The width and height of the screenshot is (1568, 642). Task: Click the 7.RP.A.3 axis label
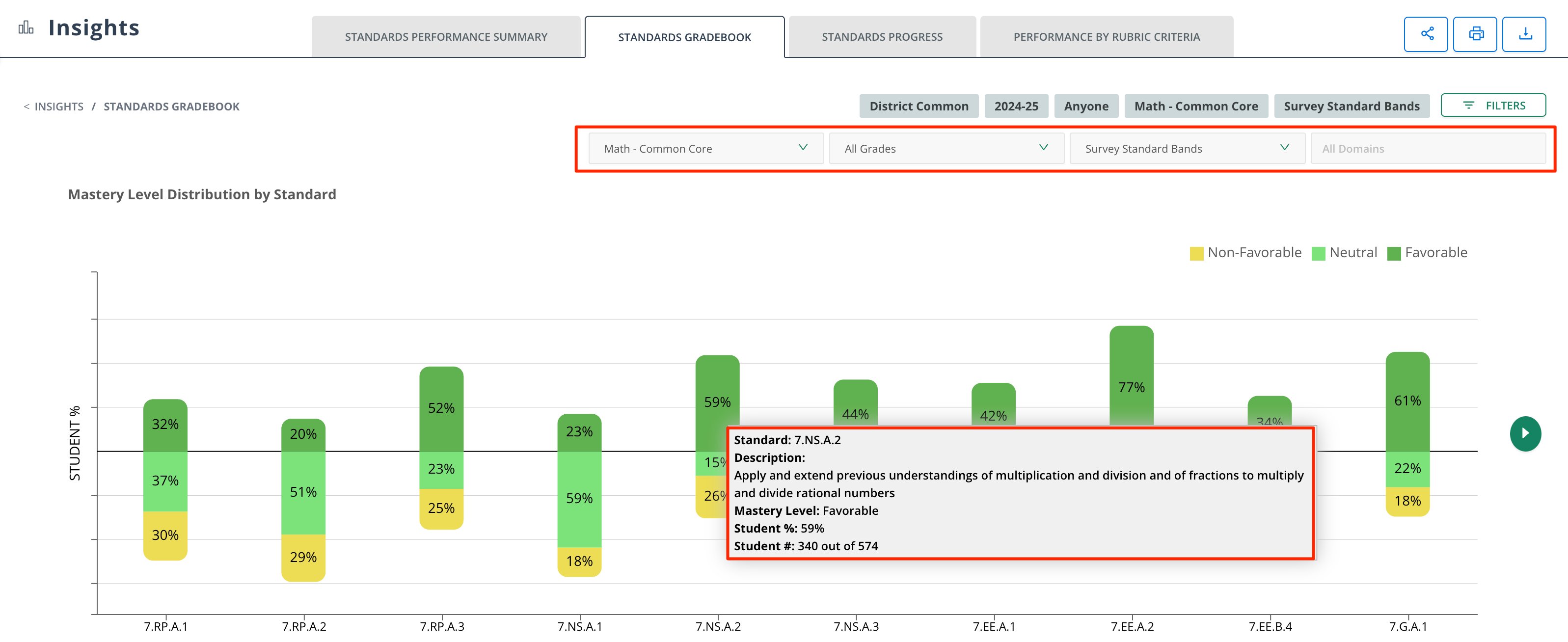[442, 627]
